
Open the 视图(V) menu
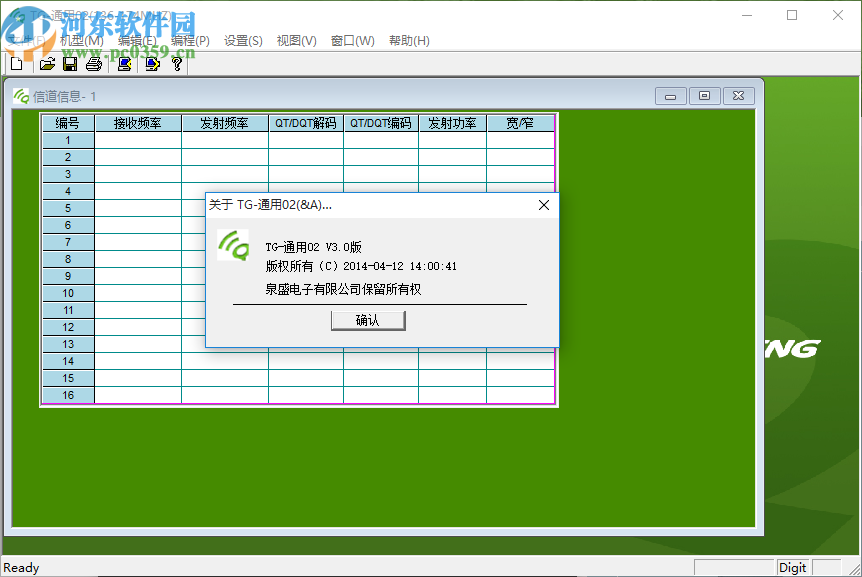[x=296, y=40]
